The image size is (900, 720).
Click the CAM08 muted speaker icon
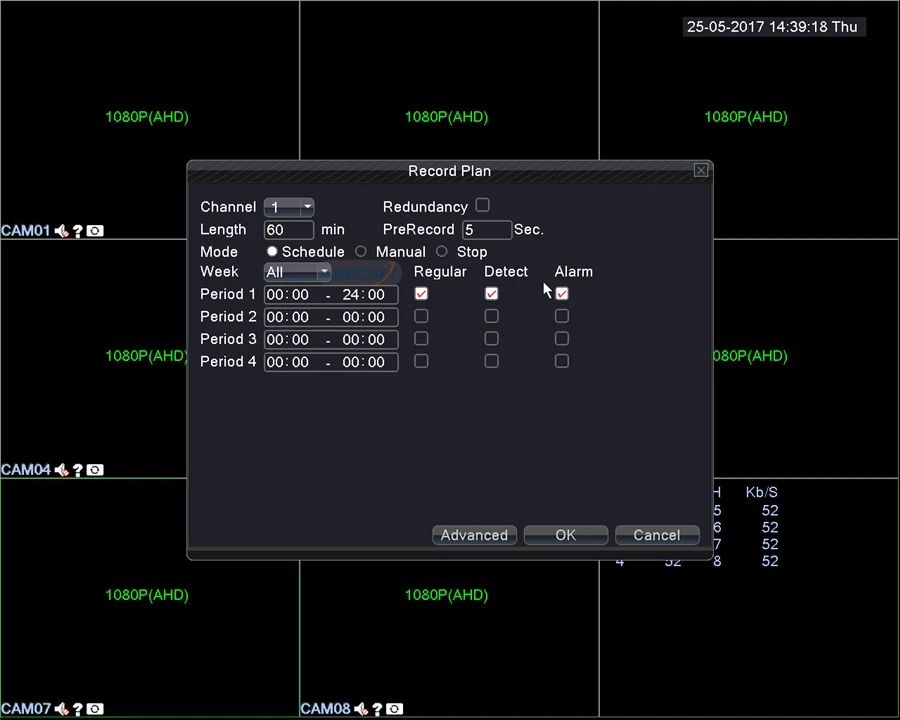361,709
